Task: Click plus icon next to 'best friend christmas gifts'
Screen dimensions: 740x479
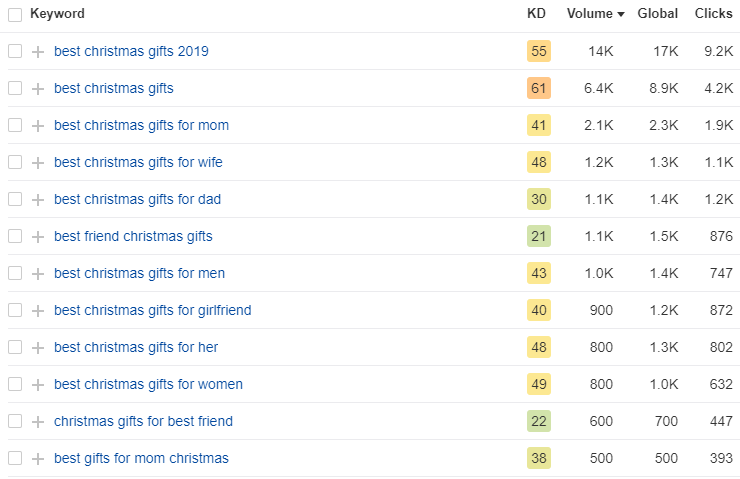Action: (38, 236)
